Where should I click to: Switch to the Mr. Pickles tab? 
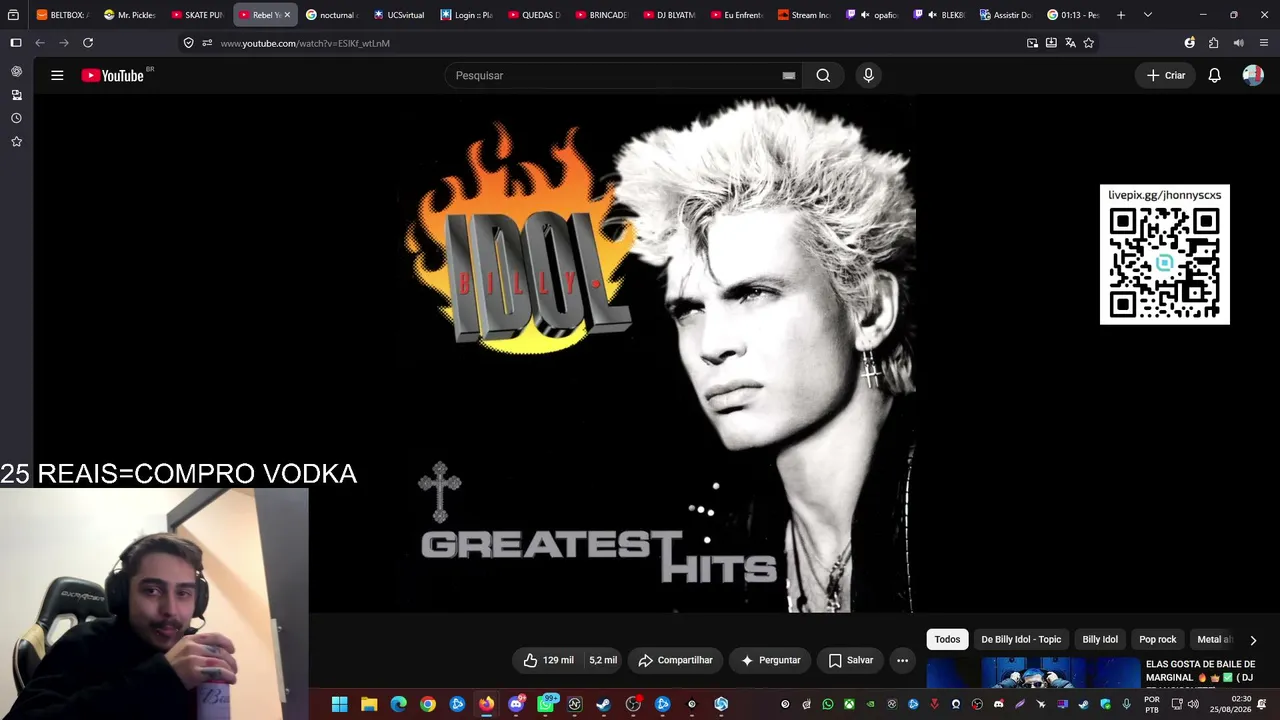[130, 15]
